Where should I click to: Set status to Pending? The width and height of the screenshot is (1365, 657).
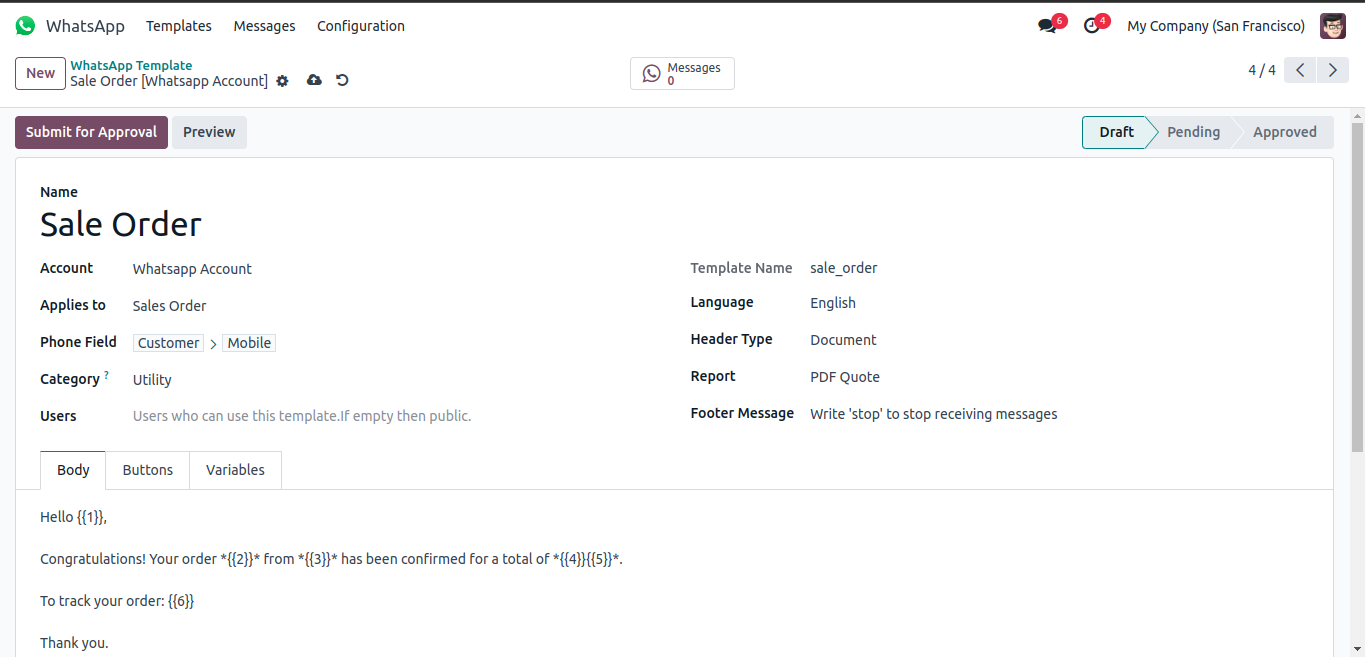1193,132
